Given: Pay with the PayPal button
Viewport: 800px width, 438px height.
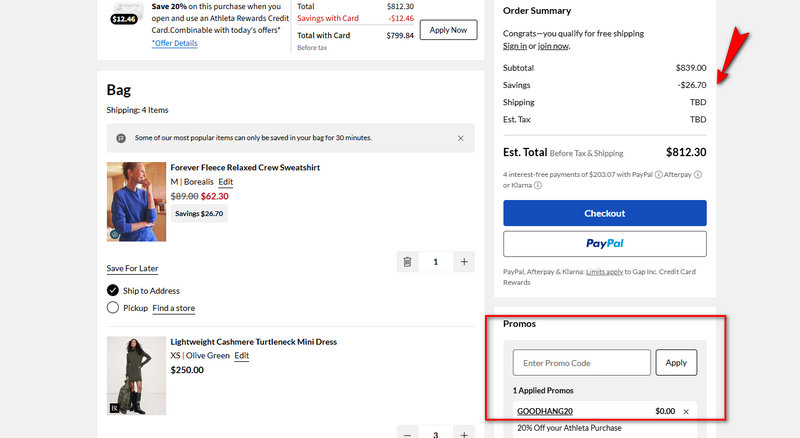Looking at the screenshot, I should click(x=604, y=244).
